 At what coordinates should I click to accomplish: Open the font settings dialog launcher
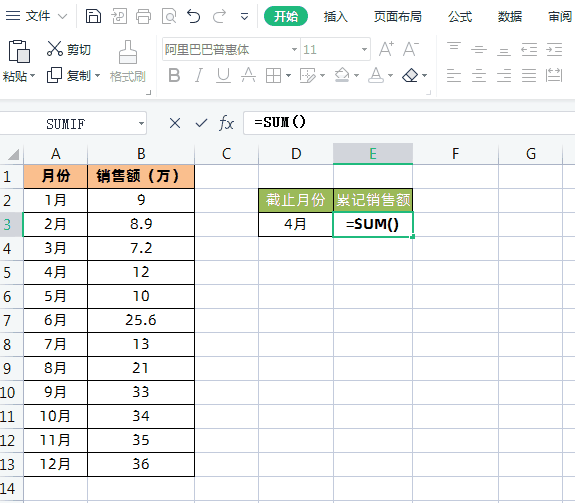(428, 92)
